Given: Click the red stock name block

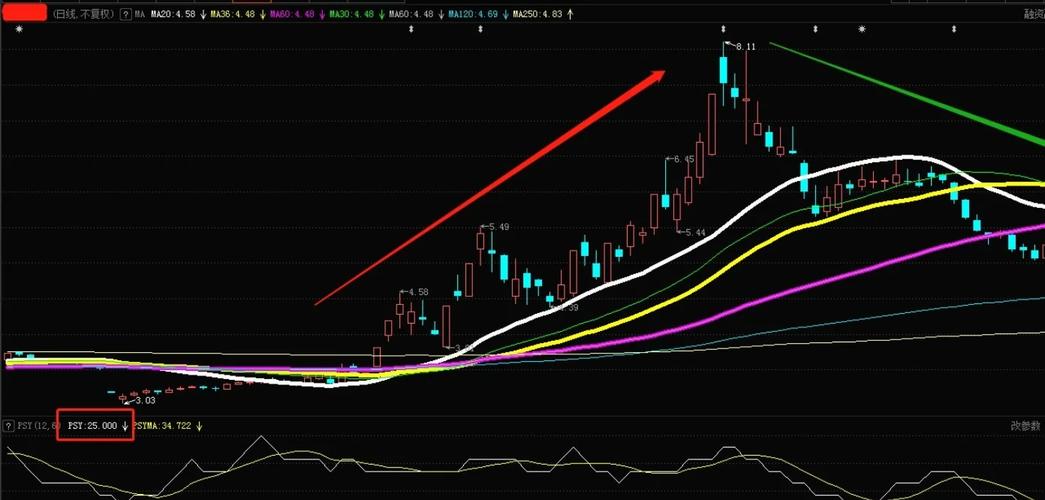Looking at the screenshot, I should point(24,14).
